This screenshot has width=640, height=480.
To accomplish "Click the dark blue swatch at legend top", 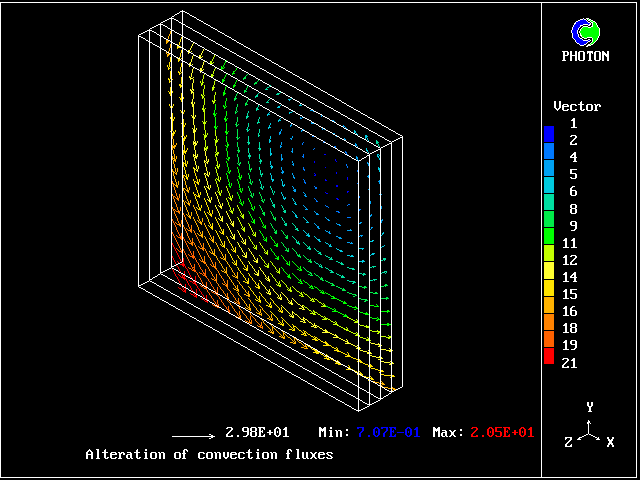I will (x=548, y=132).
